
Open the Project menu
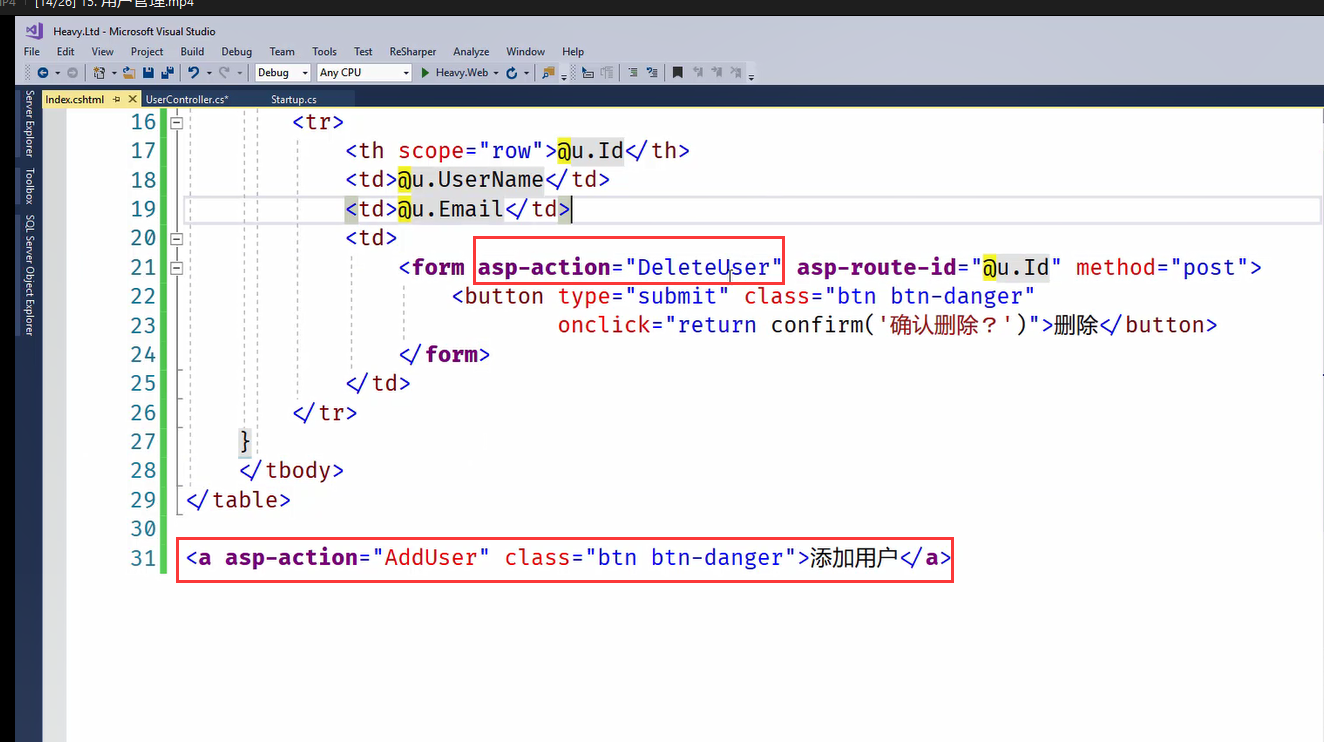pos(147,52)
